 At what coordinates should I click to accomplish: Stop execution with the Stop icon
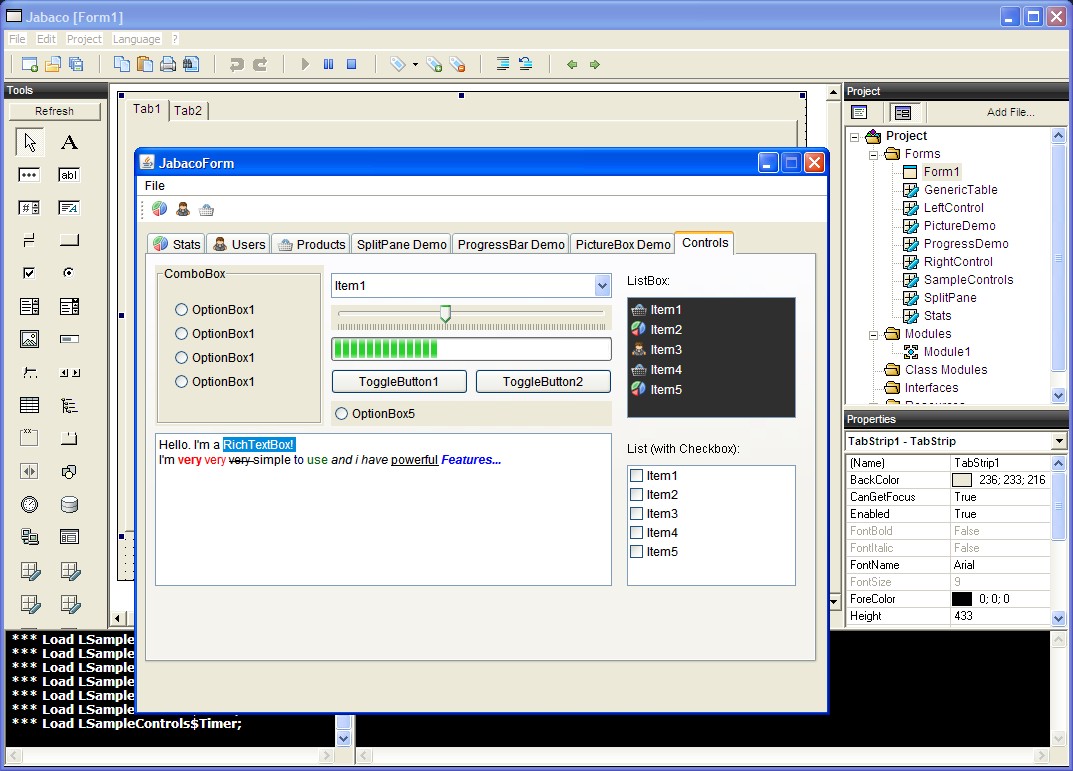pos(352,64)
